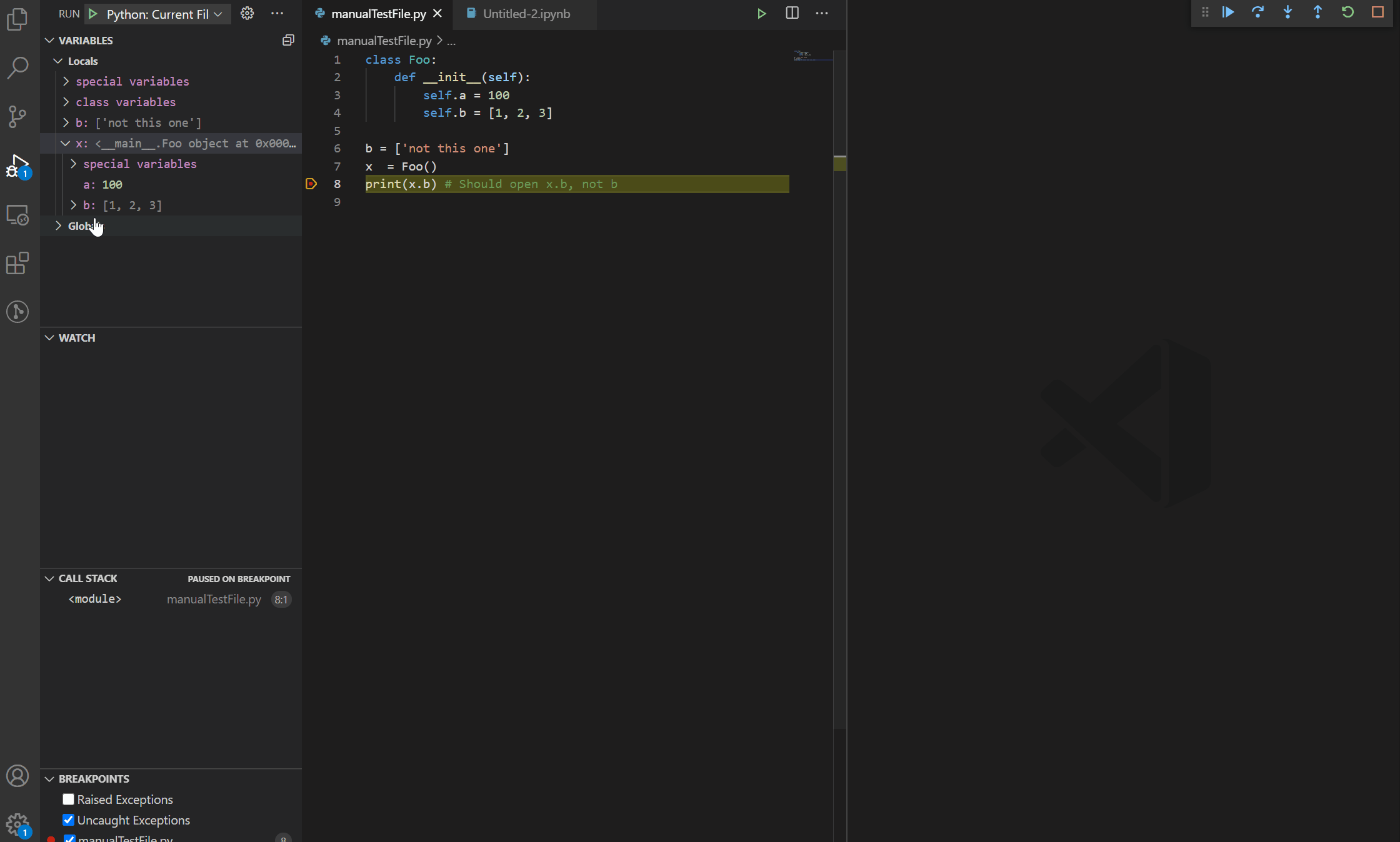The width and height of the screenshot is (1400, 842).
Task: Close the manualTestFile.py tab
Action: coord(437,14)
